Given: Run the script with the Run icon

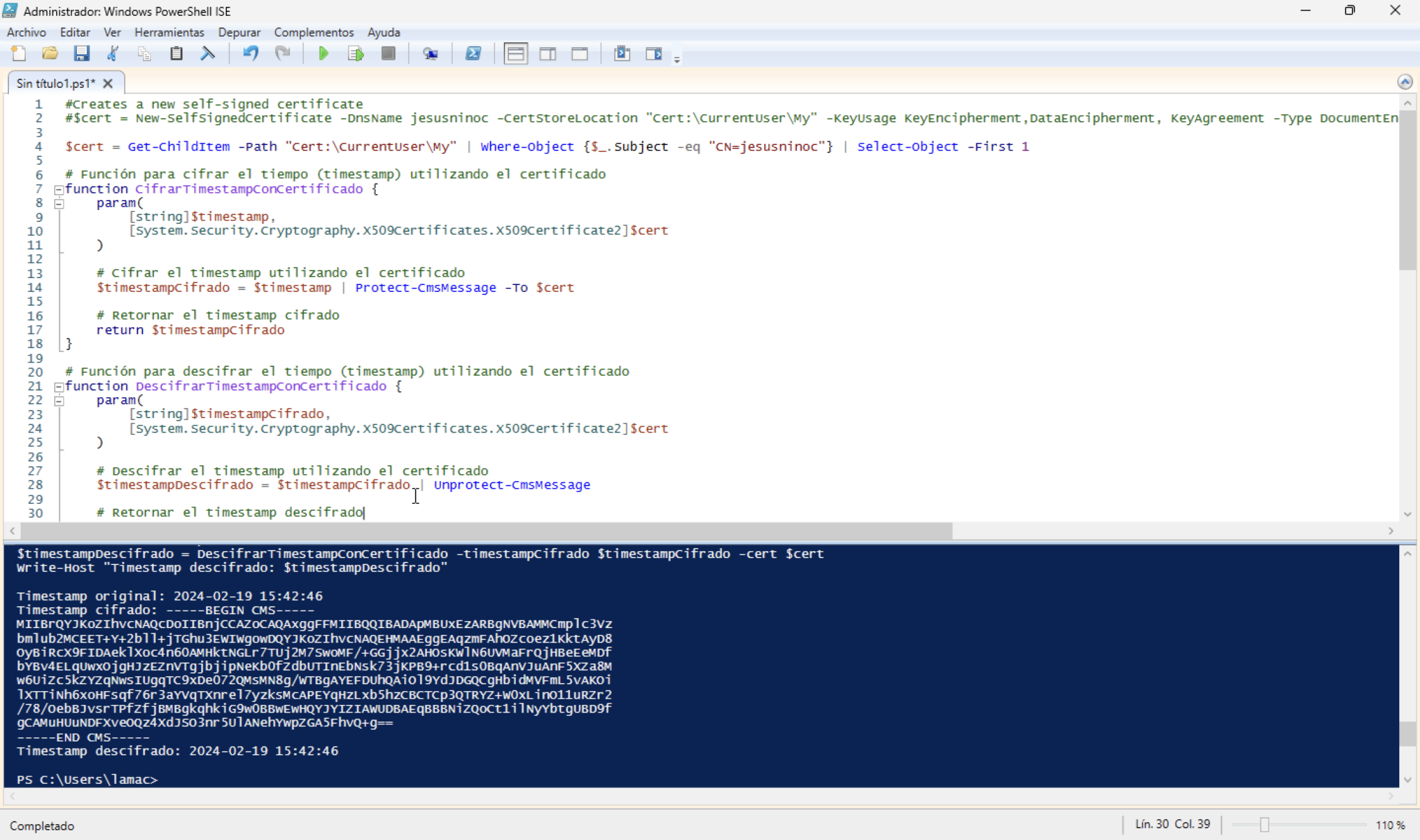Looking at the screenshot, I should click(x=323, y=53).
